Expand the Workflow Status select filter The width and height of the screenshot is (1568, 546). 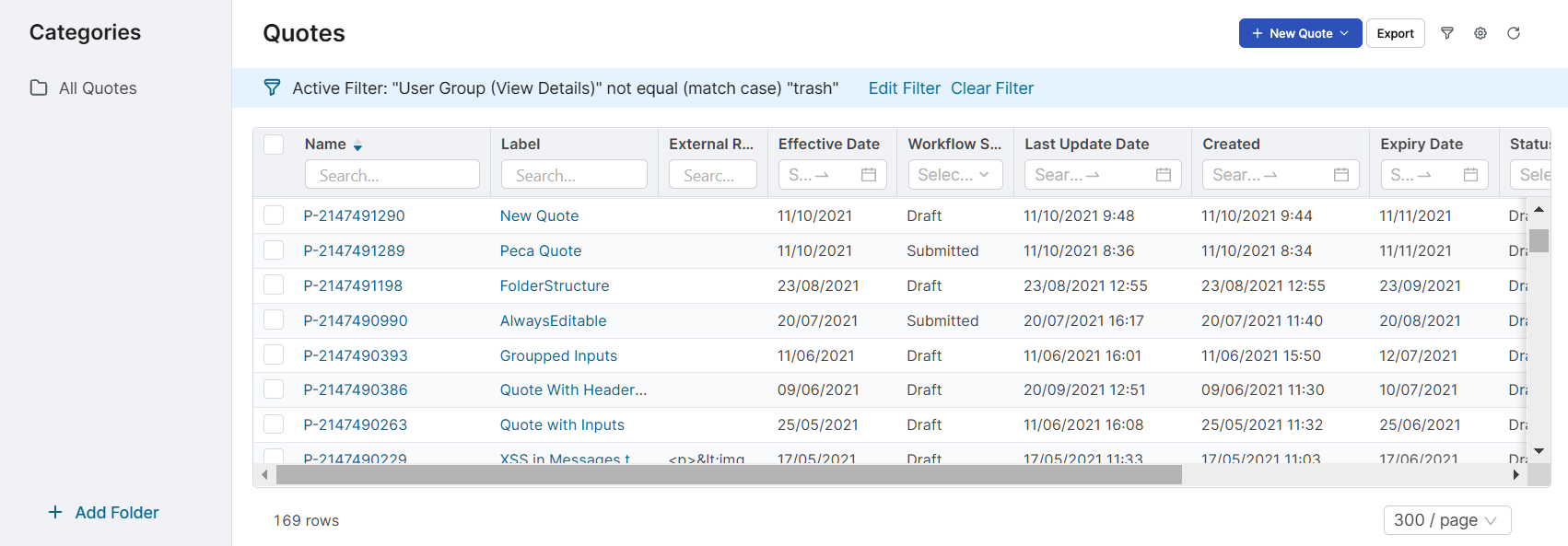pyautogui.click(x=954, y=175)
